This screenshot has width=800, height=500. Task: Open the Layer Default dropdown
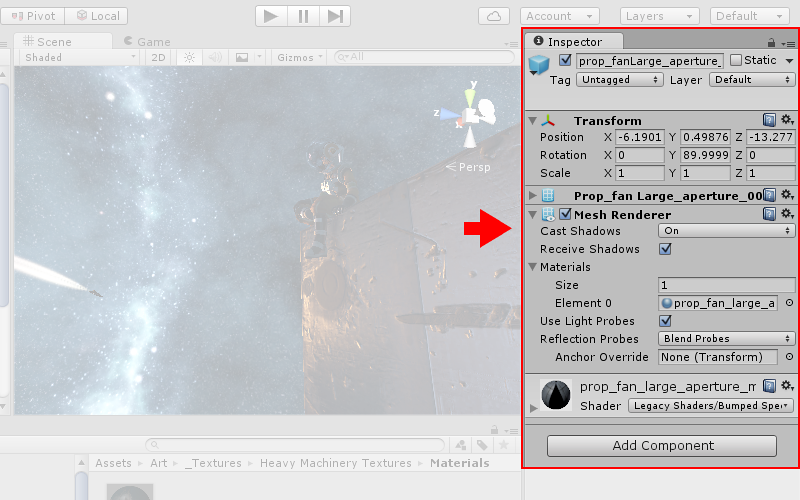[752, 80]
